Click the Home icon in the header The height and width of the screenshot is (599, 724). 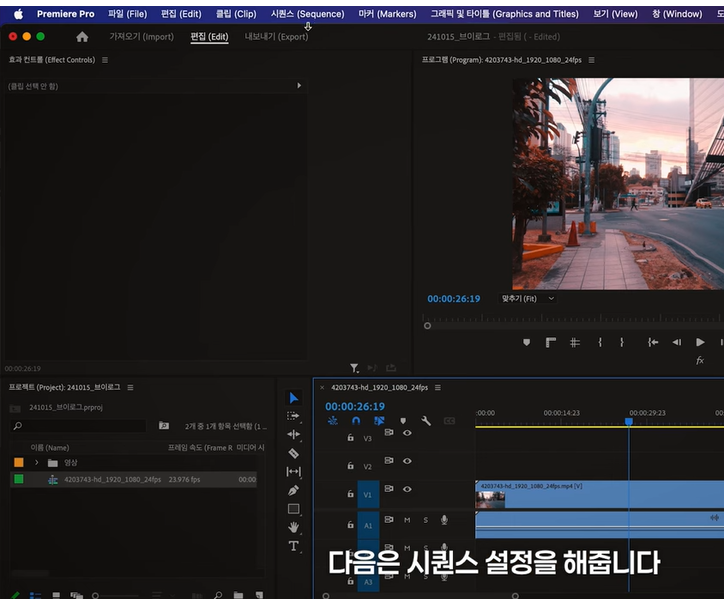pos(82,37)
